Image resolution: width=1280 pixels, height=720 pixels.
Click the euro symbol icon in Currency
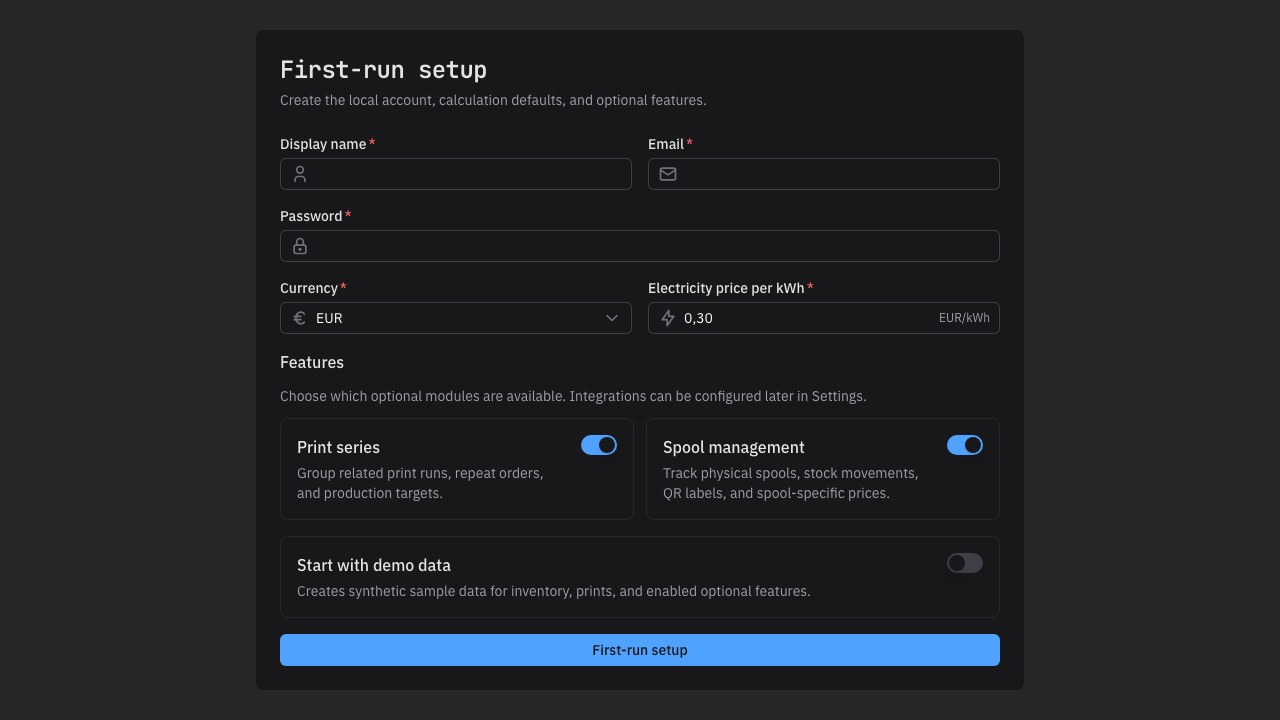[300, 318]
